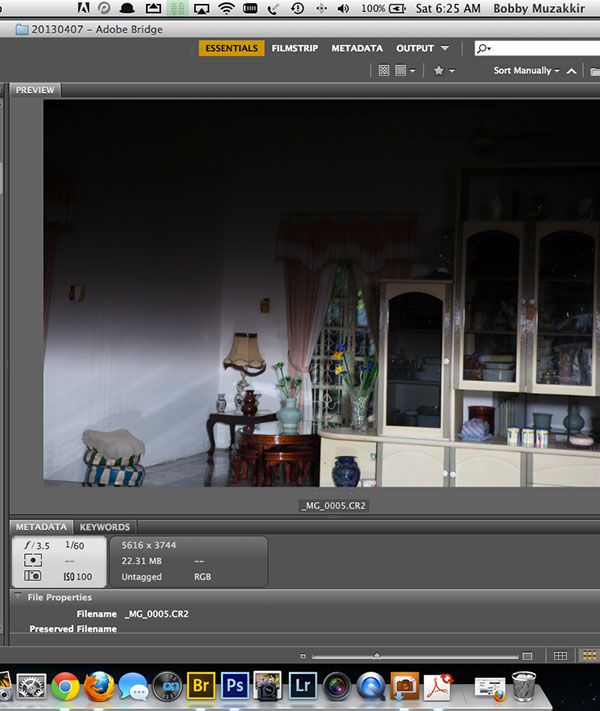
Task: Switch to the Keywords tab
Action: (105, 526)
